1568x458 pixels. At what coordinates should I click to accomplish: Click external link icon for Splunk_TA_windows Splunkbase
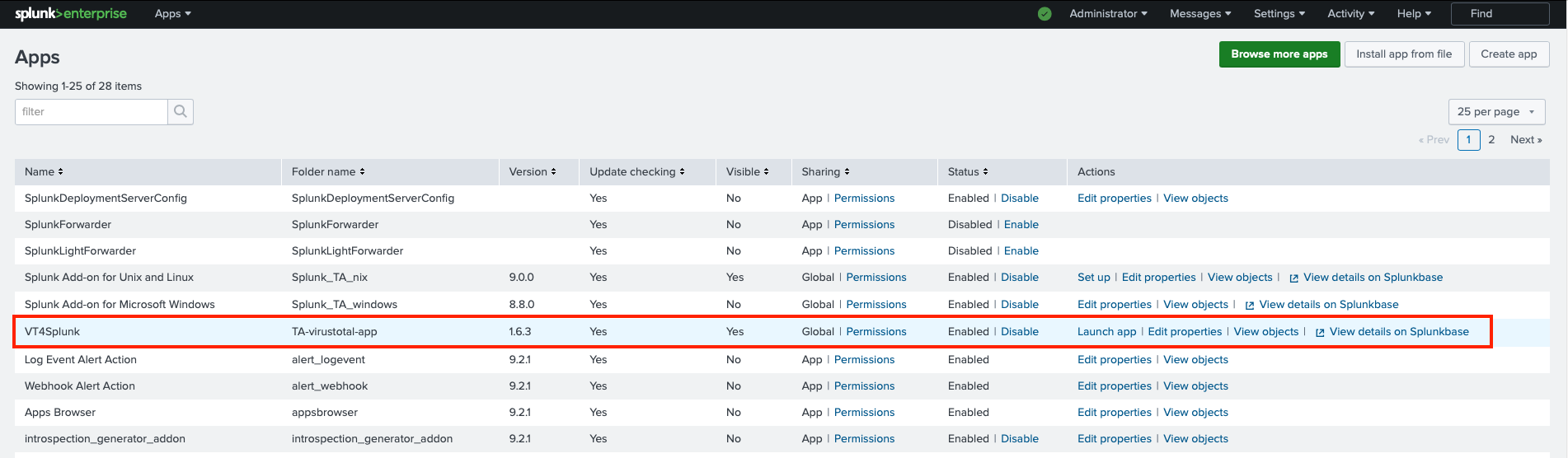(1250, 306)
